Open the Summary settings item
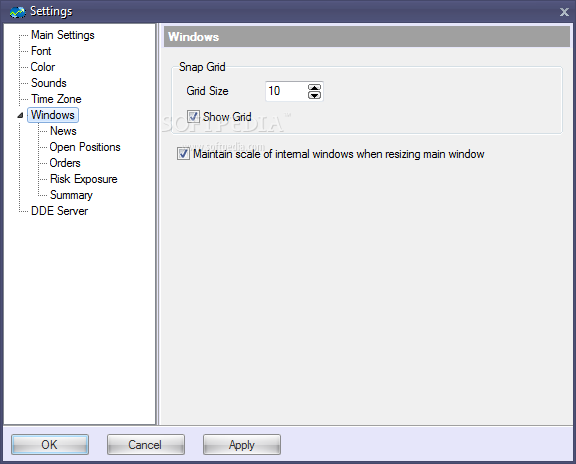The image size is (576, 464). (x=71, y=195)
